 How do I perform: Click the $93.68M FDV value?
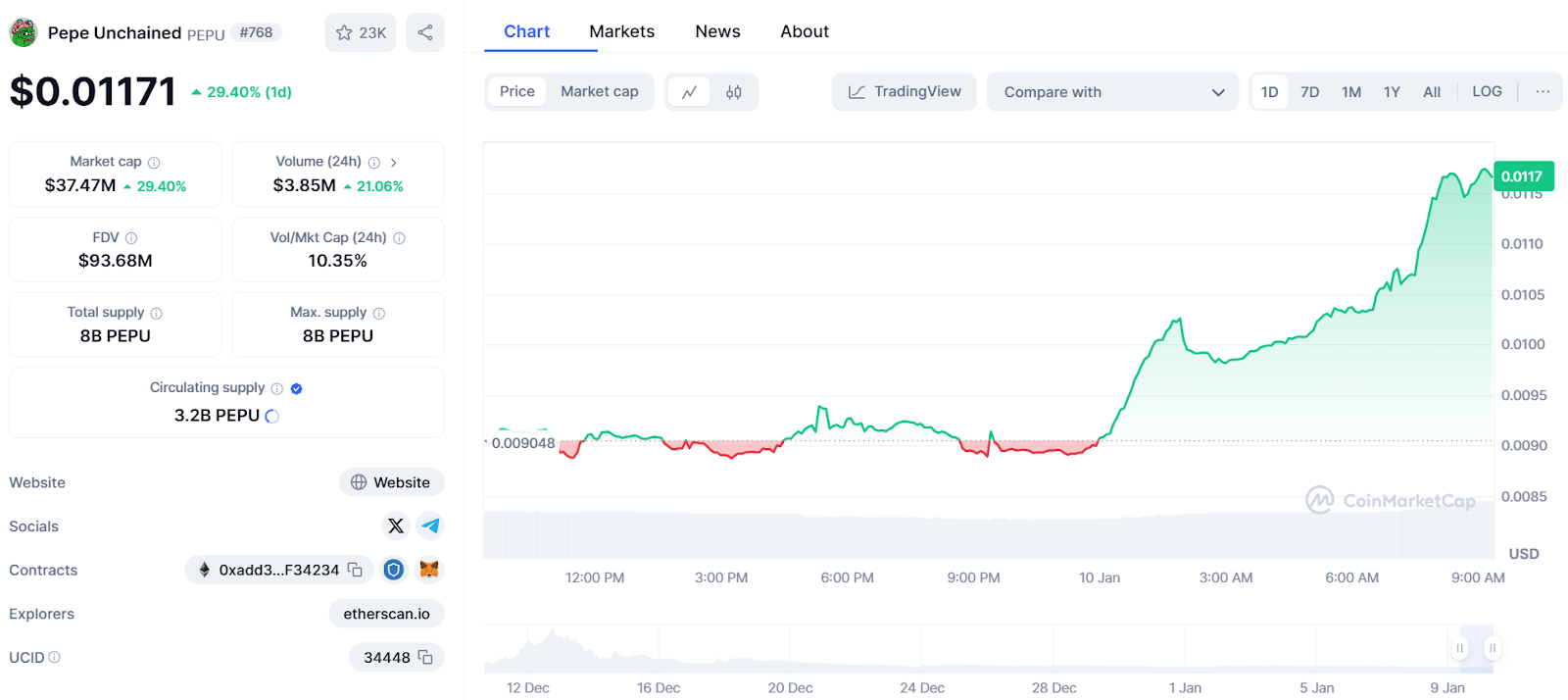116,261
